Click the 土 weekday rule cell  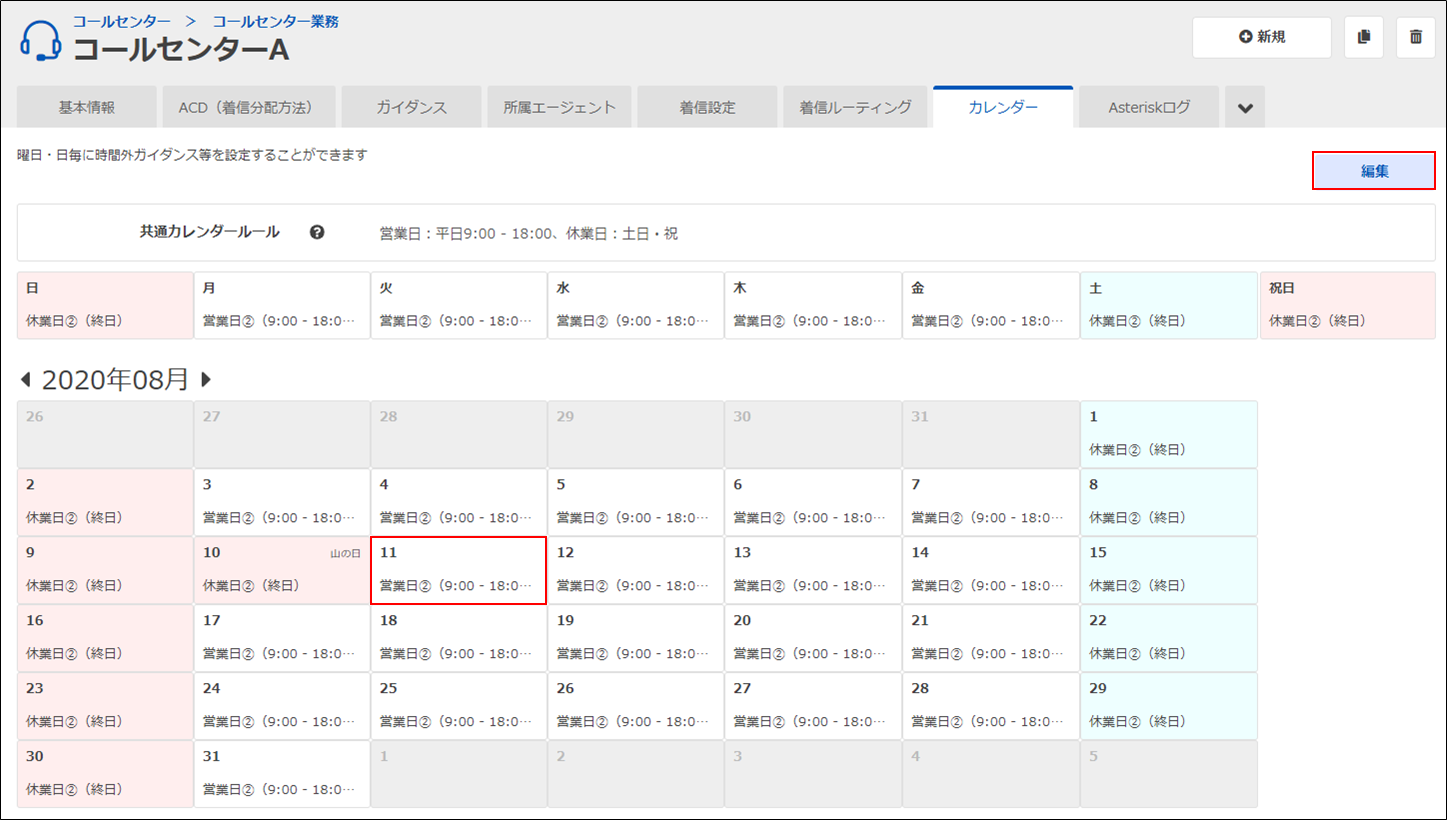tap(1168, 305)
